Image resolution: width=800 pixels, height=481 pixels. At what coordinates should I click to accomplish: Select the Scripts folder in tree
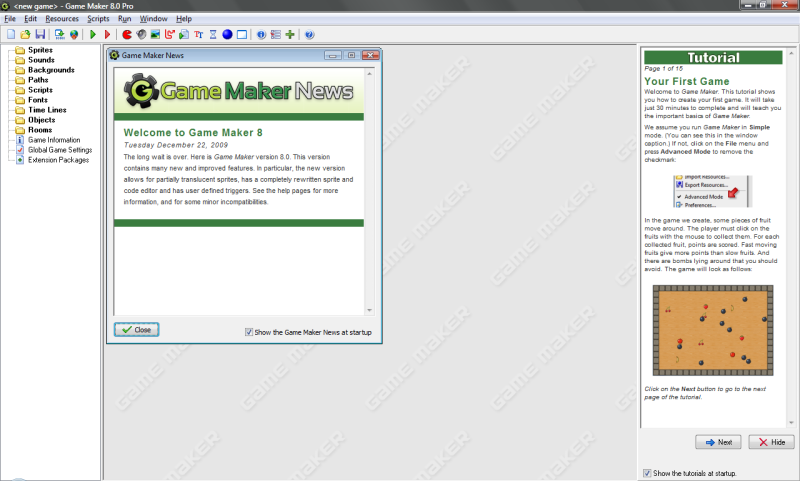[x=40, y=90]
